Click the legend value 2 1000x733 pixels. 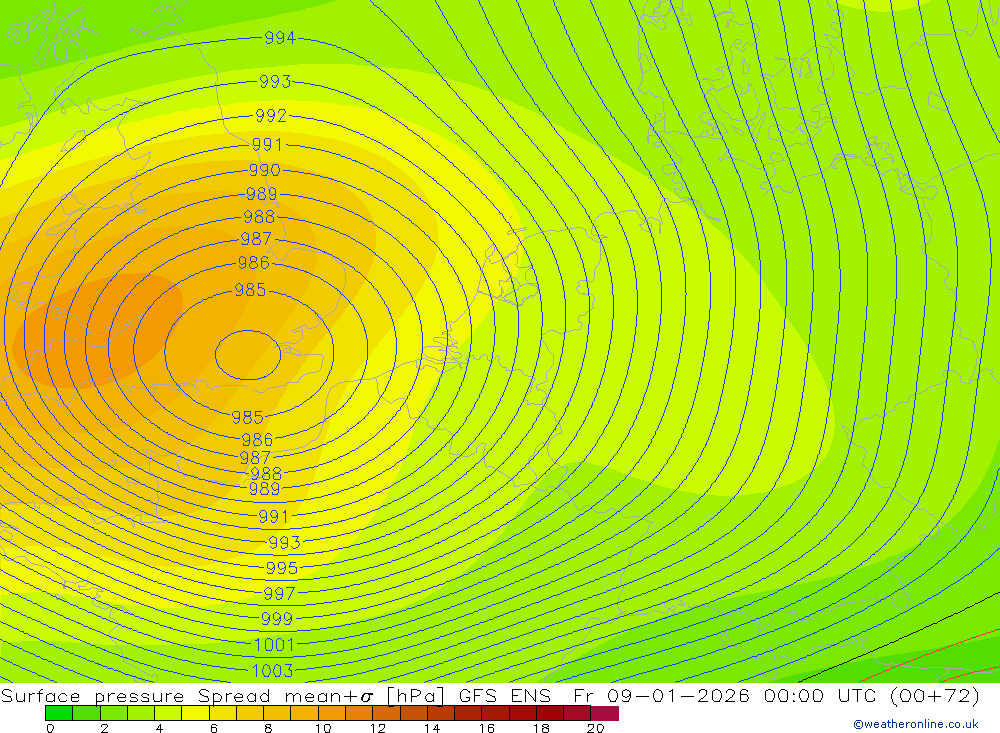pos(105,728)
